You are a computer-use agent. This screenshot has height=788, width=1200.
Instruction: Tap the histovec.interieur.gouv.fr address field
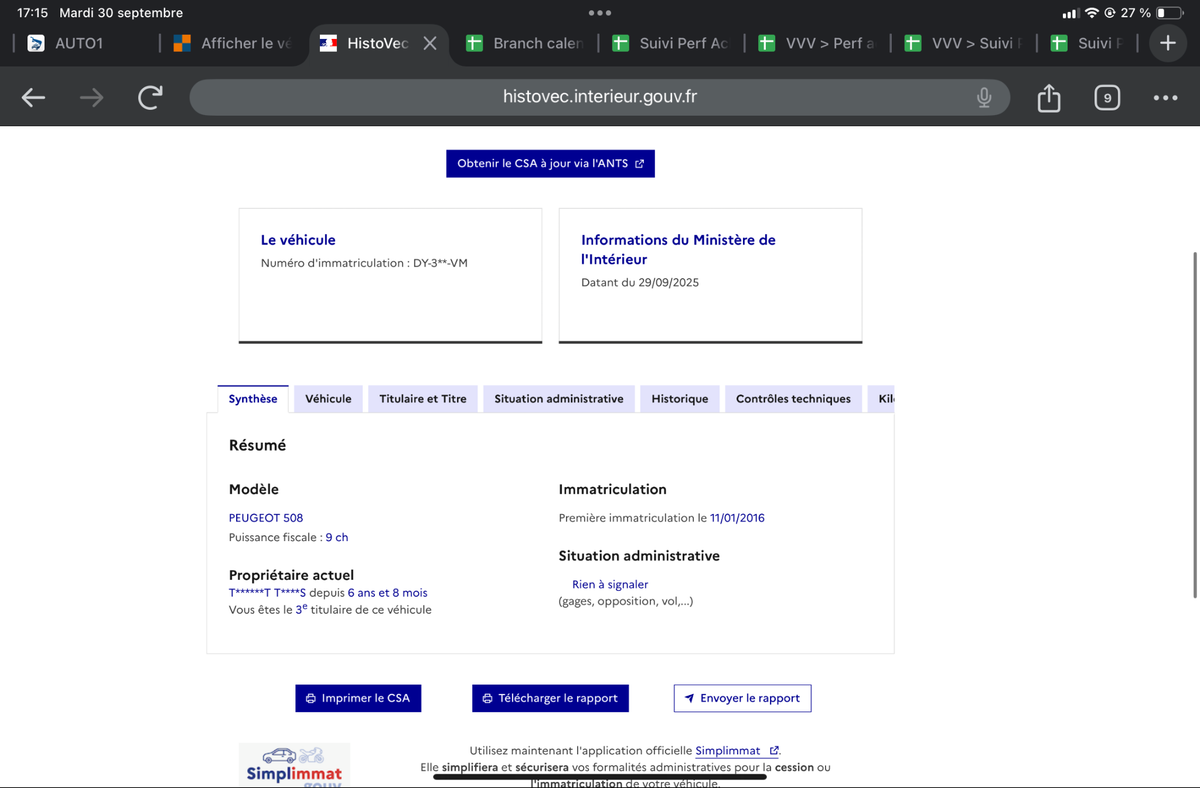coord(598,97)
